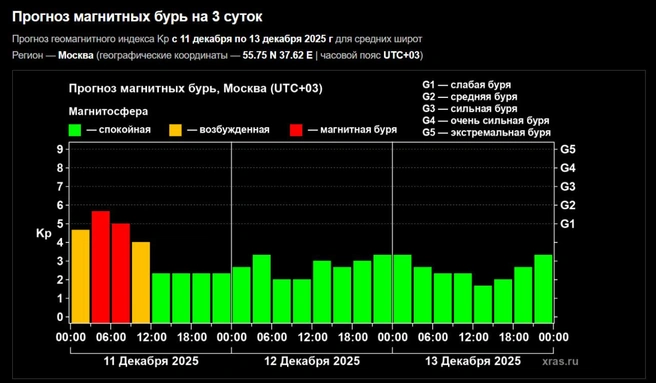
Task: Click legend line "G1 — слабая буря"
Action: (x=466, y=85)
